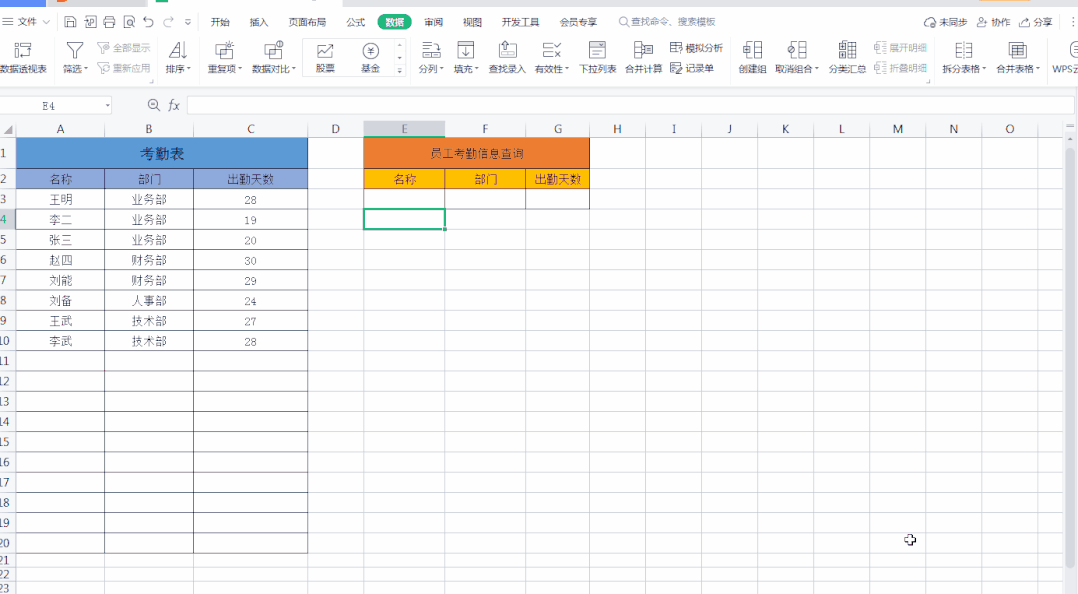Select the 股票 stock data type
Screen dimensions: 1078x594
325,57
